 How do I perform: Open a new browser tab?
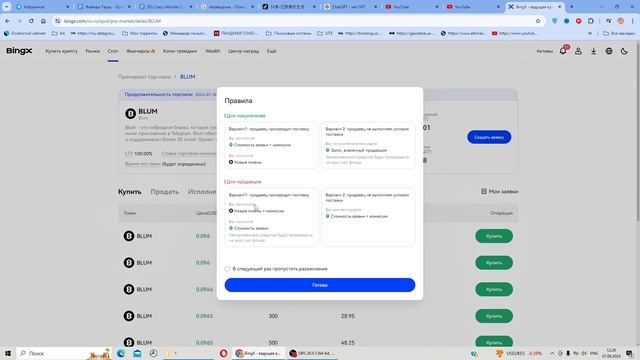pyautogui.click(x=571, y=7)
